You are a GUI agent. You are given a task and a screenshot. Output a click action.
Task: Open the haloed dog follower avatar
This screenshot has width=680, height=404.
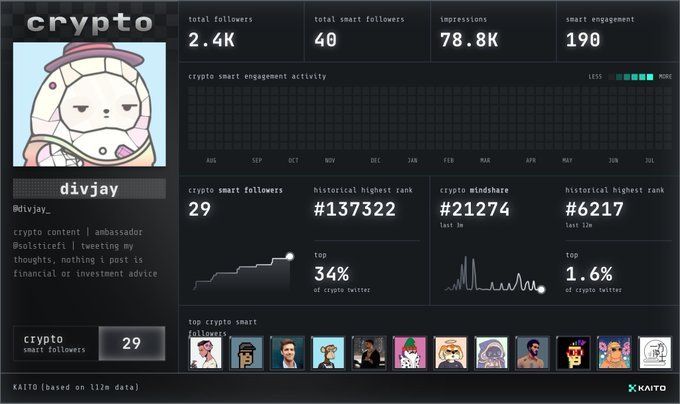click(x=451, y=353)
